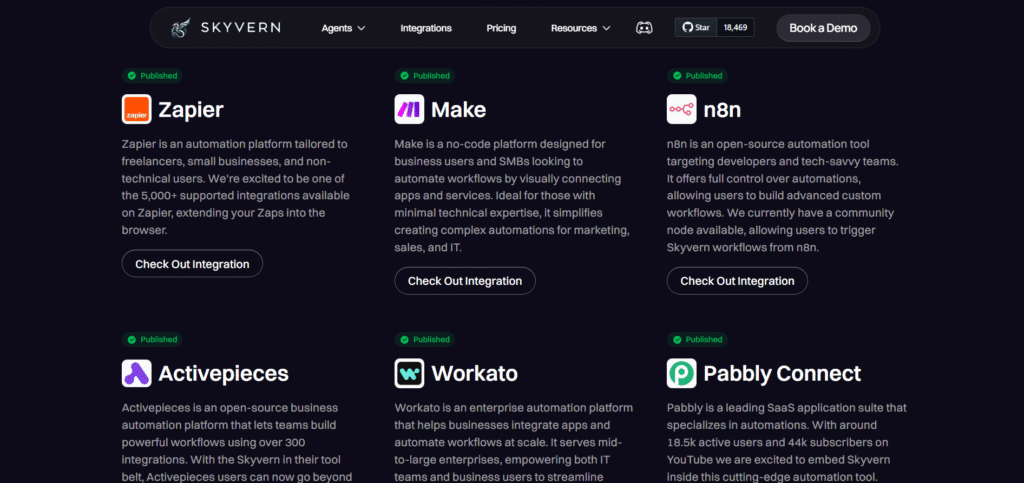
Task: Click the Published badge above Make
Action: 425,76
